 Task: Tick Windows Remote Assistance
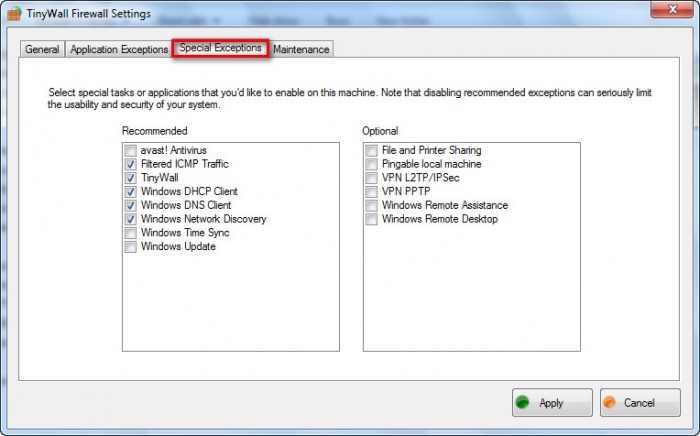[371, 205]
